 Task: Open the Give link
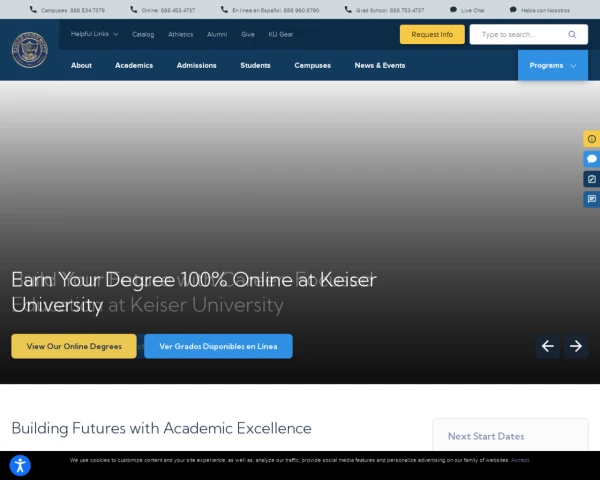(248, 34)
